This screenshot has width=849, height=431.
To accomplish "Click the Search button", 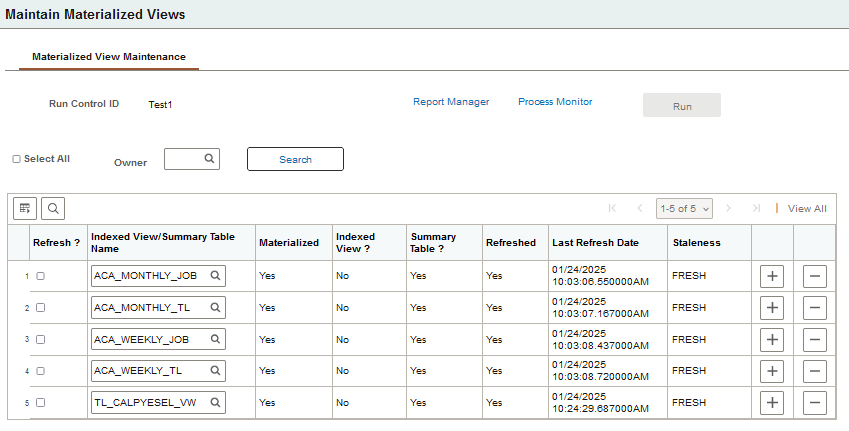I will click(295, 159).
